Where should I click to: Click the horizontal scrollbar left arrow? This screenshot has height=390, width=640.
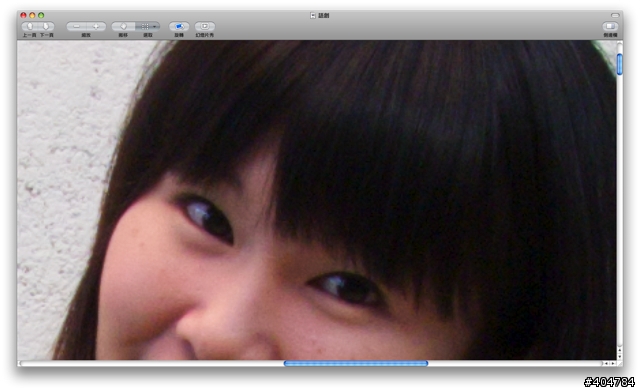606,363
